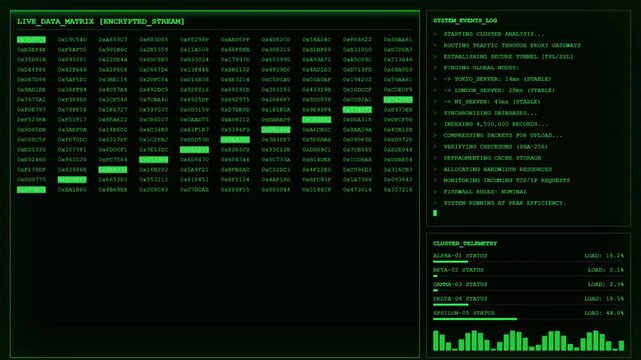The width and height of the screenshot is (641, 360).
Task: Click the telemetry bar chart histogram
Action: click(x=529, y=340)
